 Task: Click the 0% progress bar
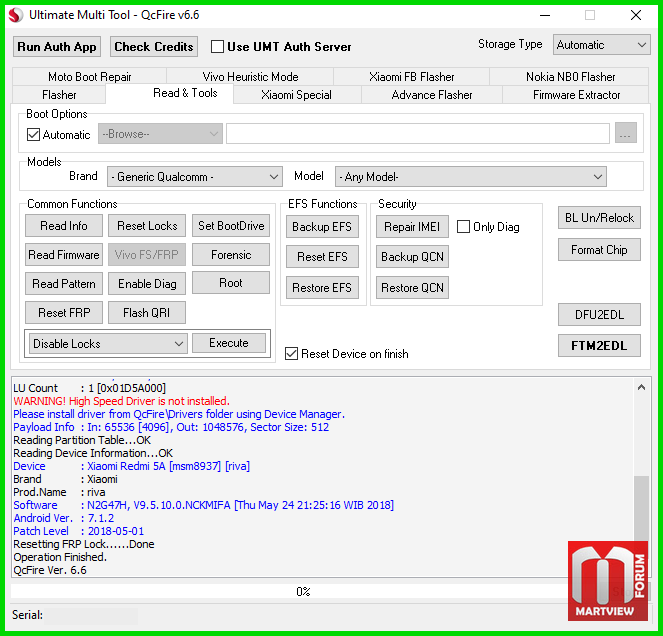tap(302, 591)
